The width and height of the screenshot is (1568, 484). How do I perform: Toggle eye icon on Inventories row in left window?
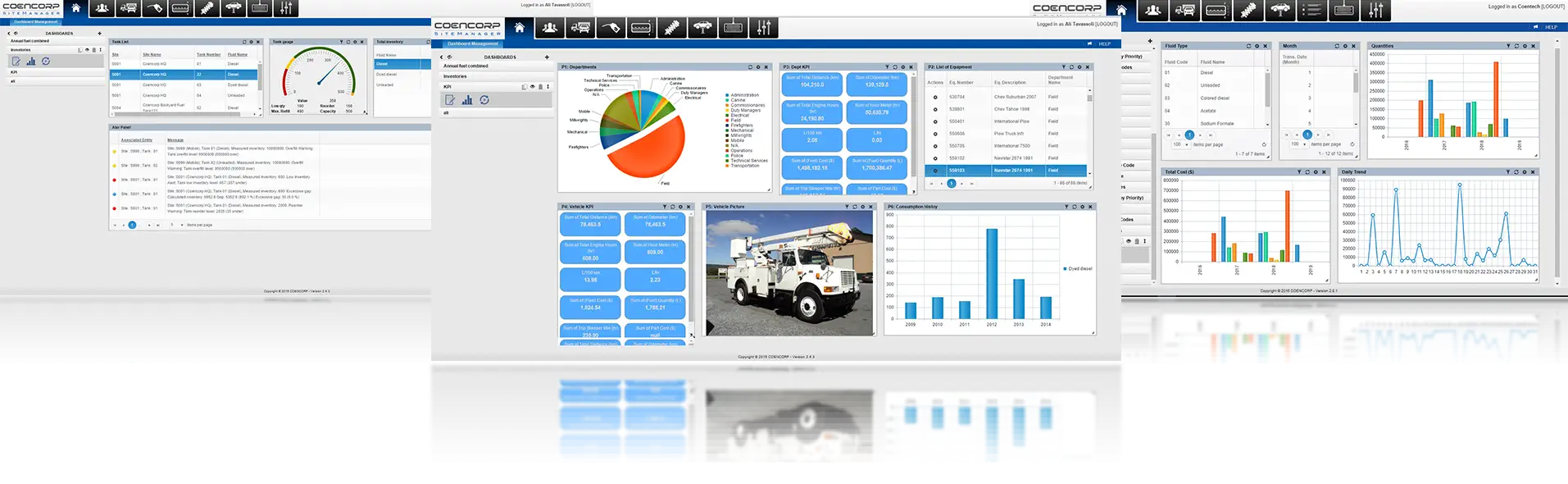coord(88,50)
